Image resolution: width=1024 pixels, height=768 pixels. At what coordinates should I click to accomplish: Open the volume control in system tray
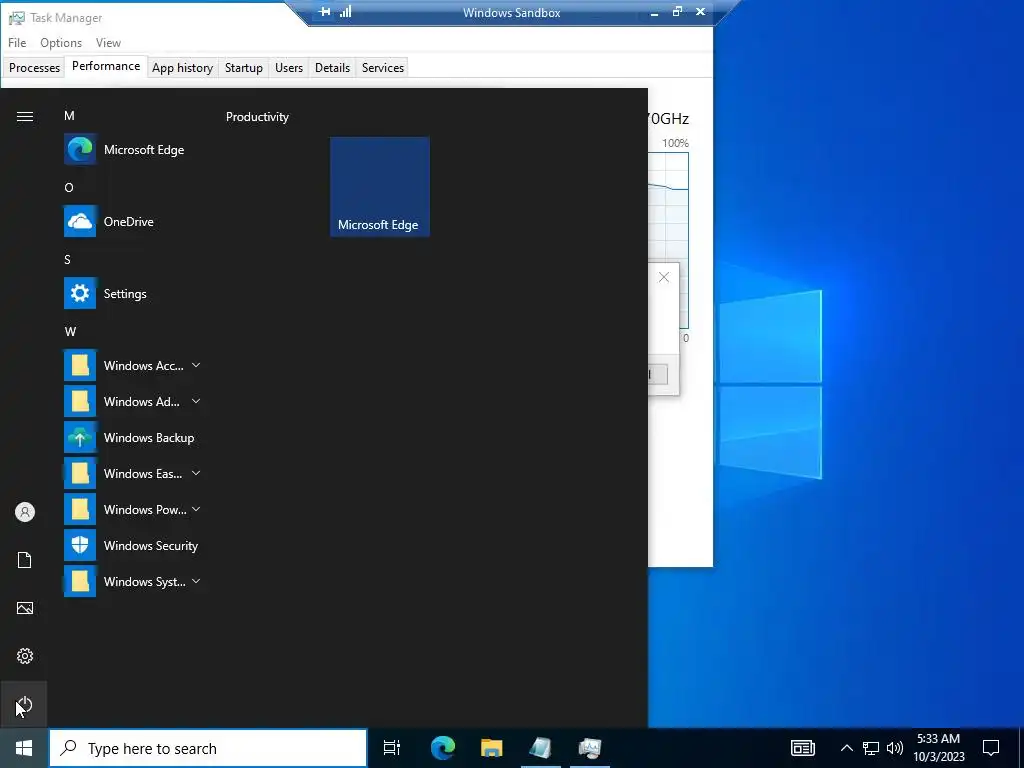click(895, 748)
